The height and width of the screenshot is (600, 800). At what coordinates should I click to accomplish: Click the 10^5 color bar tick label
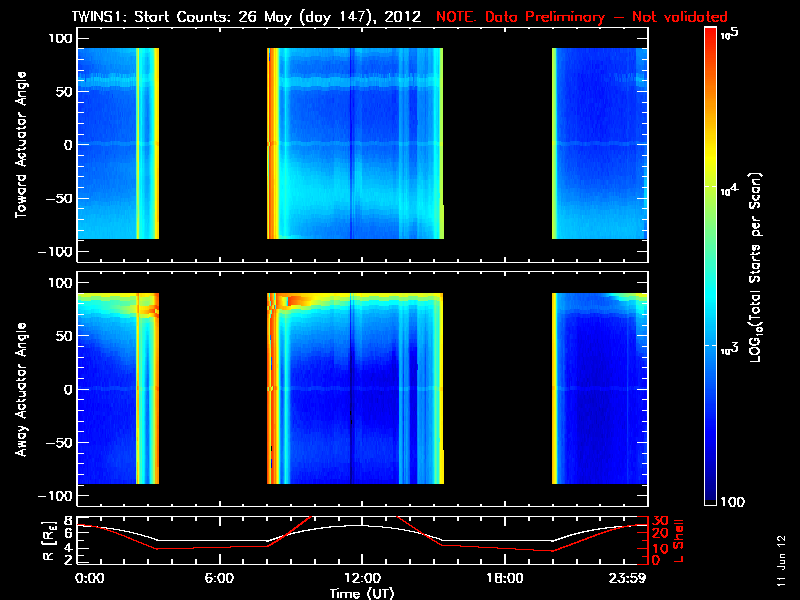pos(728,34)
